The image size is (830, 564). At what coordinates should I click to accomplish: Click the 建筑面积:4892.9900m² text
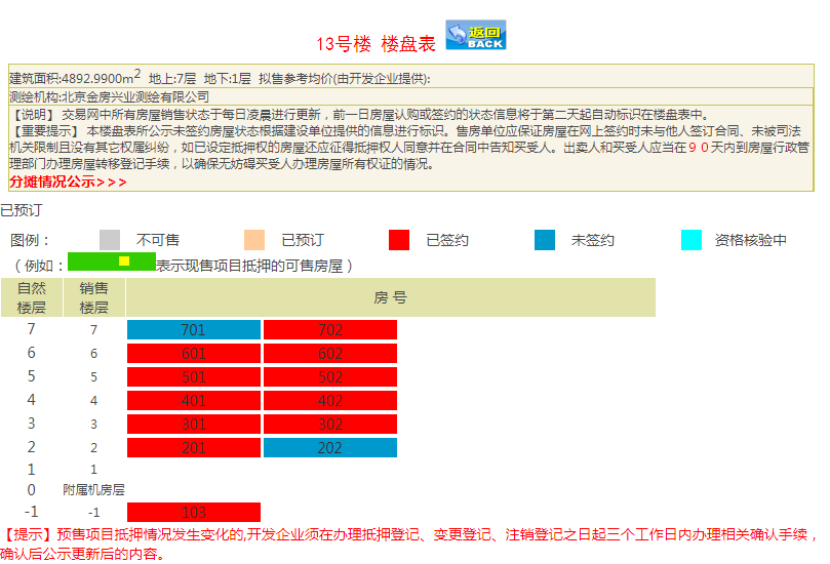click(x=75, y=78)
